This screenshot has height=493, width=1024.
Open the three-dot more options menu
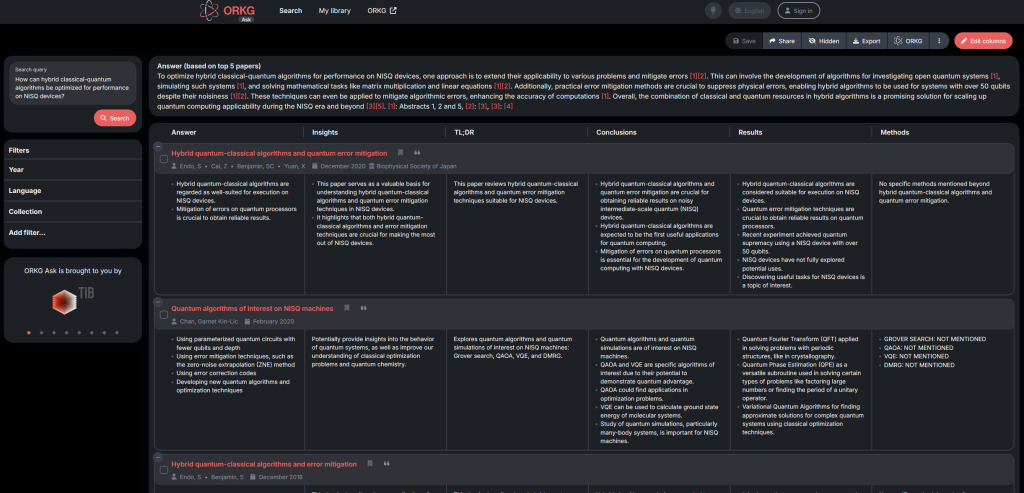tap(938, 40)
